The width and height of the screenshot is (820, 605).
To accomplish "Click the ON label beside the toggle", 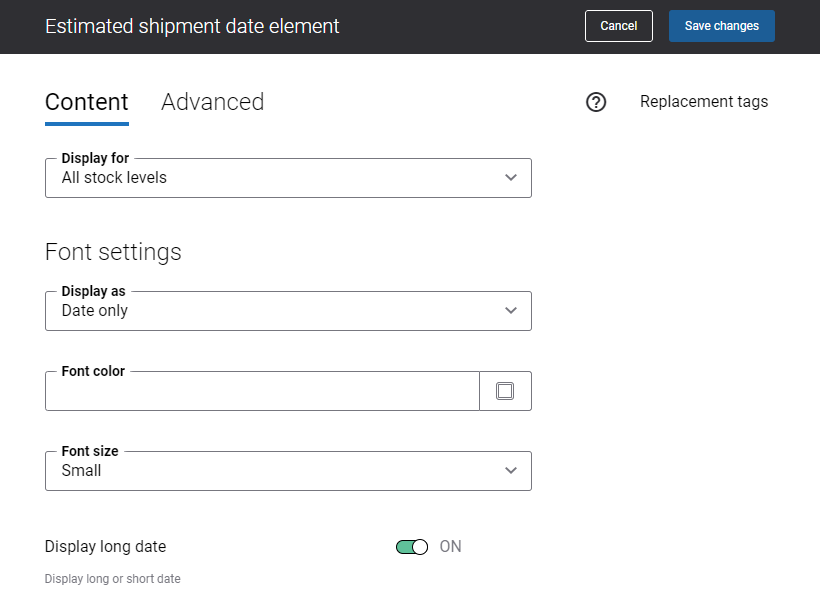I will tap(450, 546).
